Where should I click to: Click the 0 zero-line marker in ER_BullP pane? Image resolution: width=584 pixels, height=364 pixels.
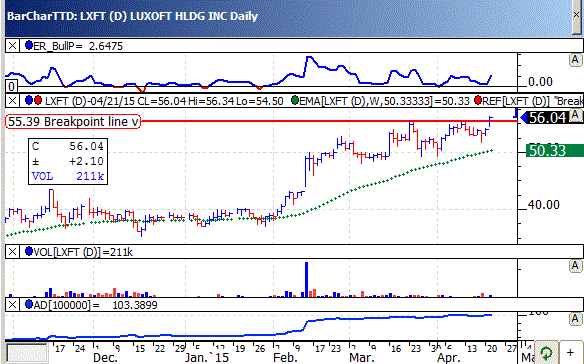[x=11, y=86]
